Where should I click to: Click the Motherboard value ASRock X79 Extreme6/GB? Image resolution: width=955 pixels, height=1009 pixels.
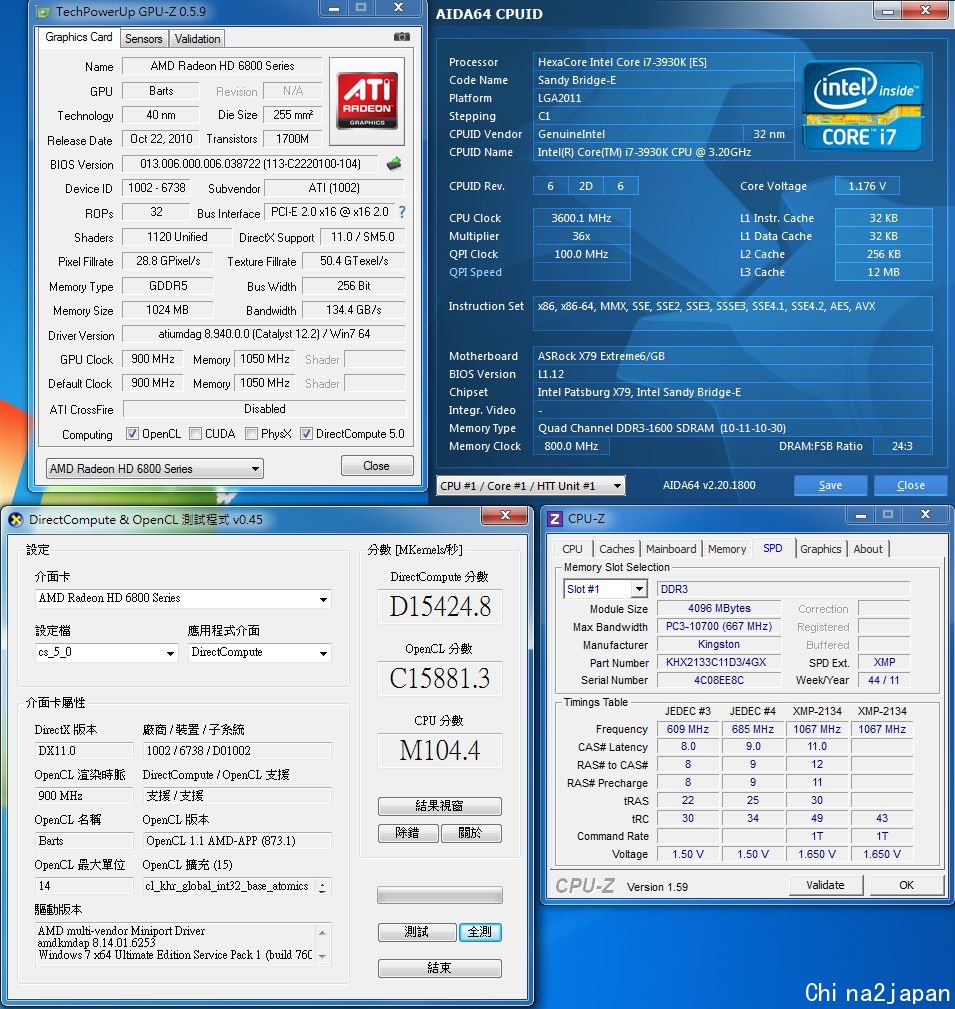coord(732,356)
